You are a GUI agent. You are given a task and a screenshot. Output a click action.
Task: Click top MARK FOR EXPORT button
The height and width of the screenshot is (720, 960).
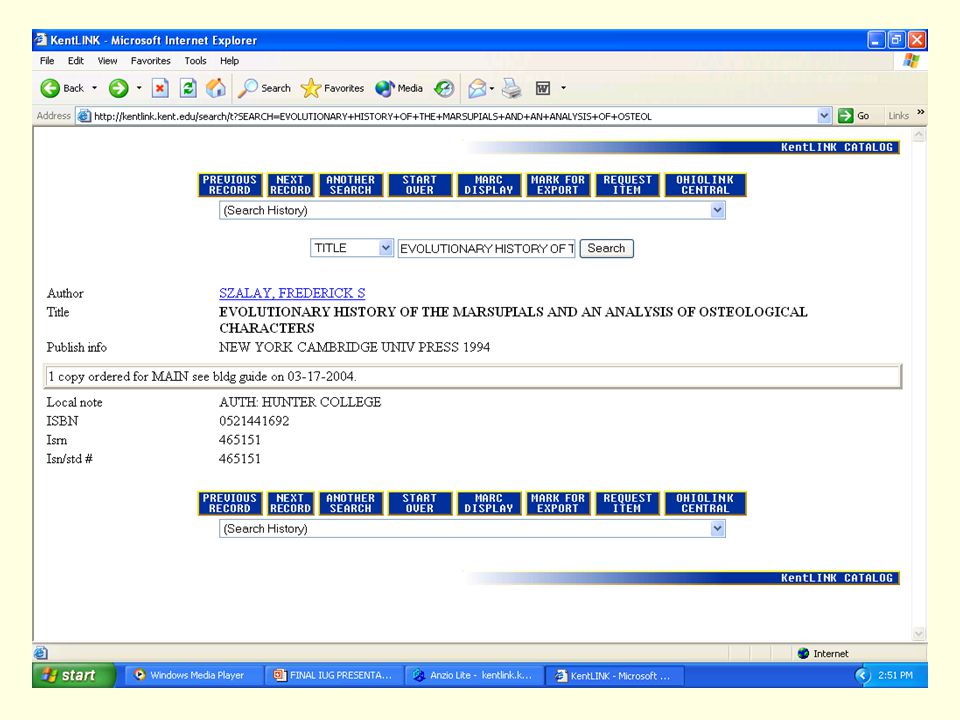558,185
